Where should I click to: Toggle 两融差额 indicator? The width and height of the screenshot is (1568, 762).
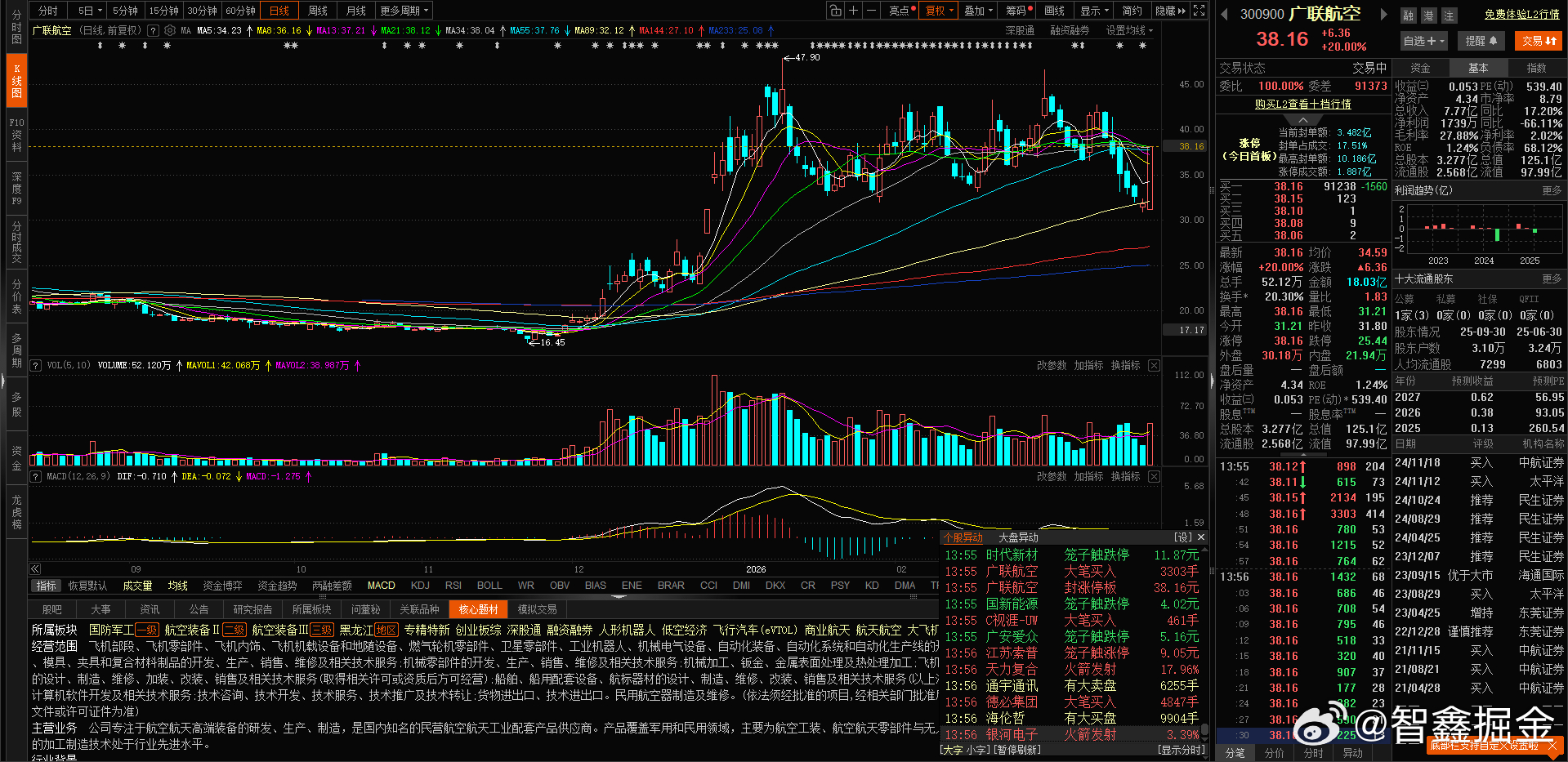point(332,586)
